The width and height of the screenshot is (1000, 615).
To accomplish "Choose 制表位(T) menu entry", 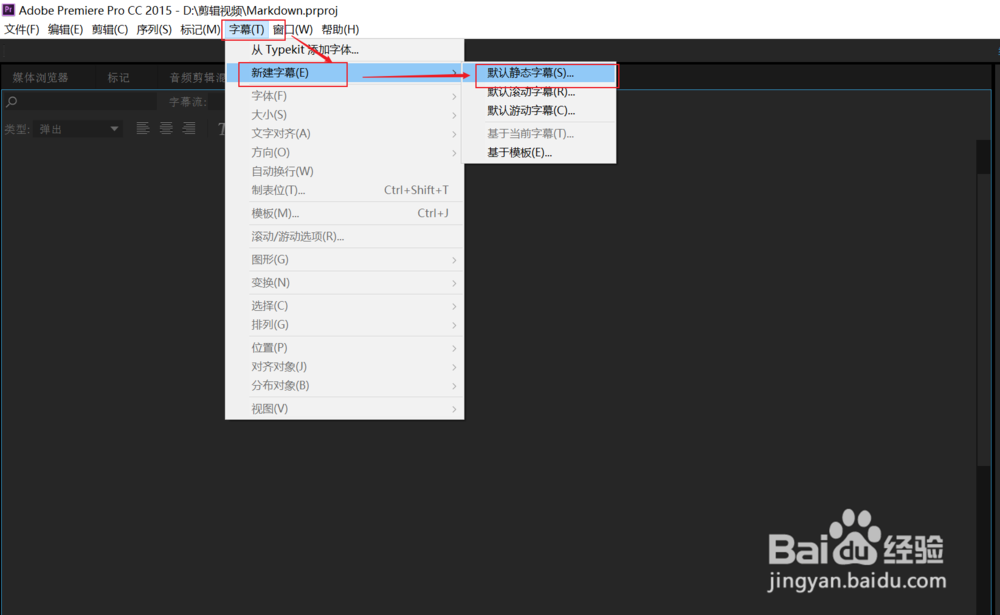I will click(344, 190).
